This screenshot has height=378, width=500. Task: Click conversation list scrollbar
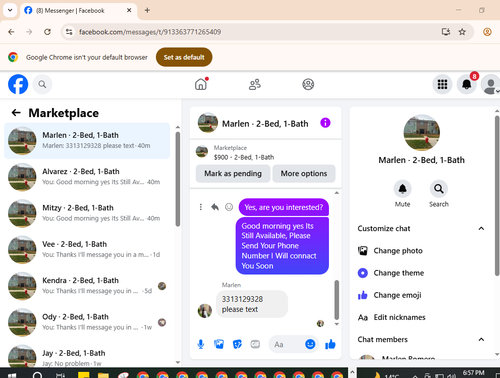[x=178, y=179]
